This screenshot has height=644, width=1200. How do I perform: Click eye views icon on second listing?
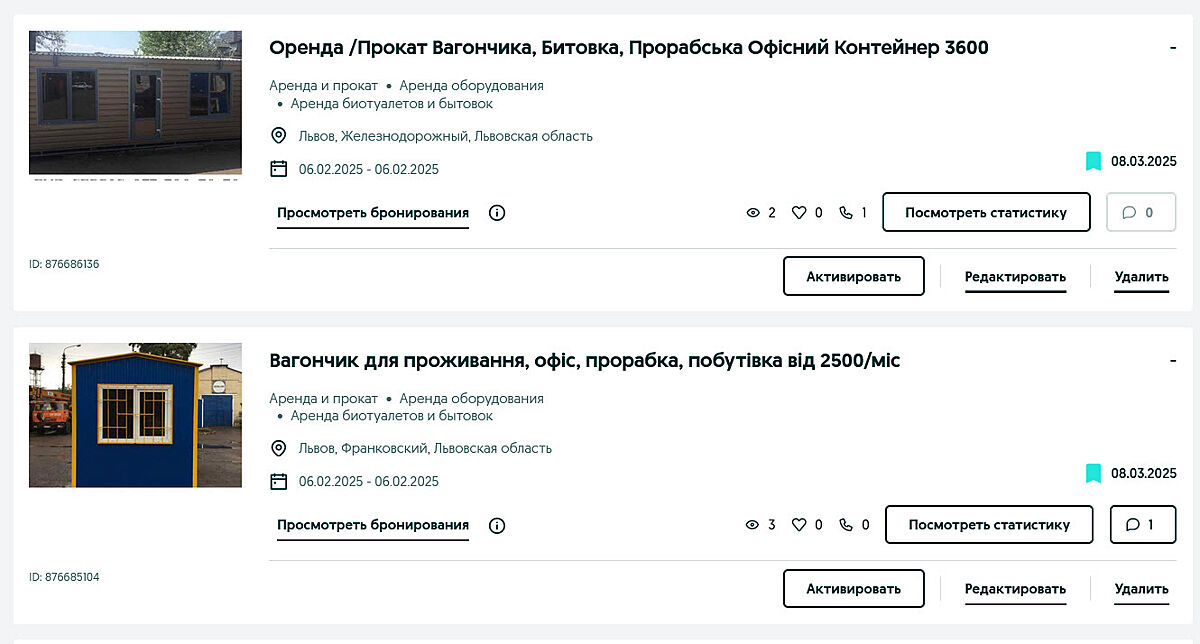(x=753, y=525)
